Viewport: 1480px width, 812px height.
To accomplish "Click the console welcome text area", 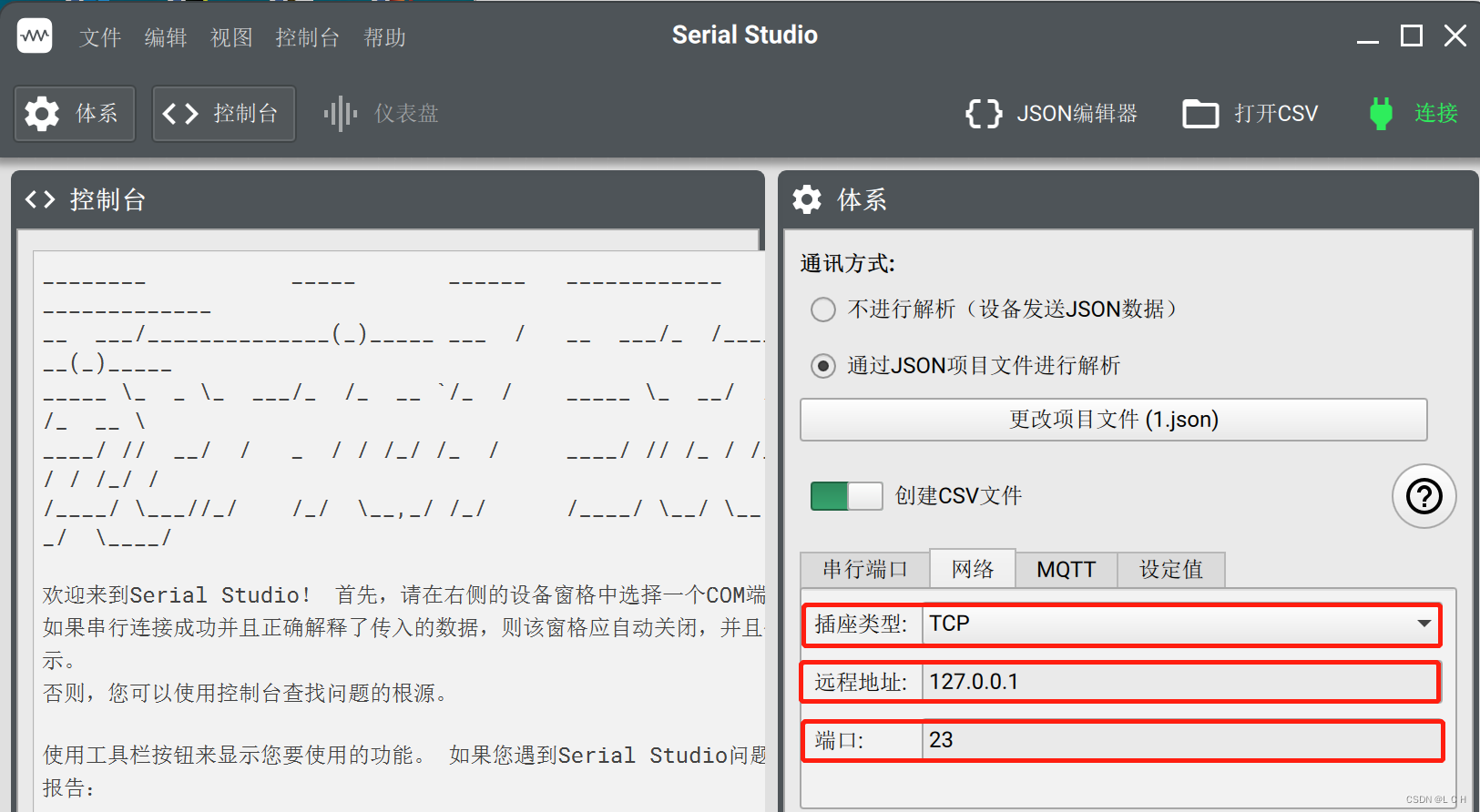I will point(399,532).
